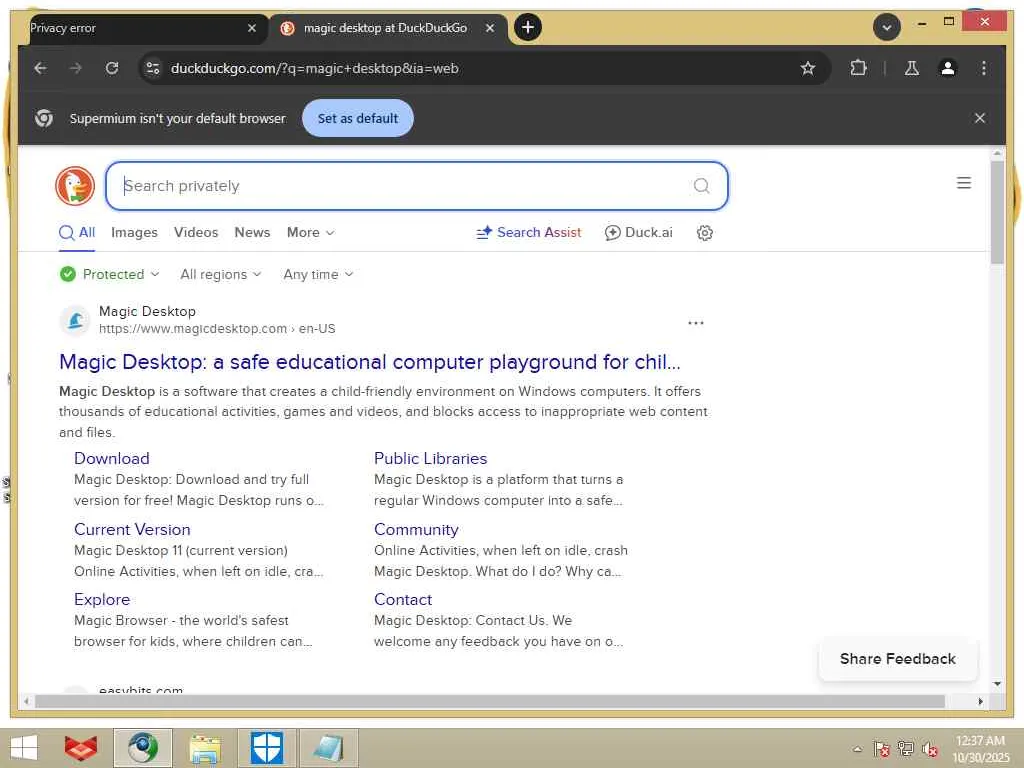Screen dimensions: 1024x768
Task: Click the scroll down arrow of page scrollbar
Action: [997, 684]
